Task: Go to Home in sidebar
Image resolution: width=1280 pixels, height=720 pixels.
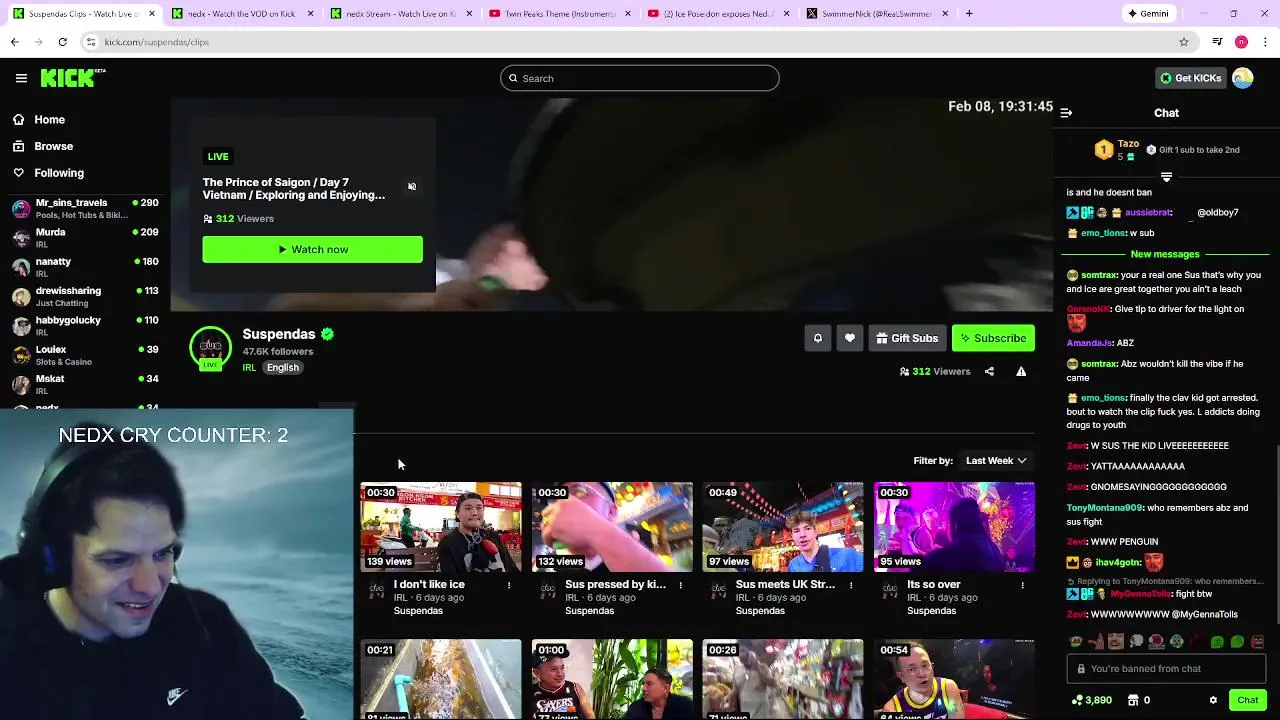Action: [49, 120]
